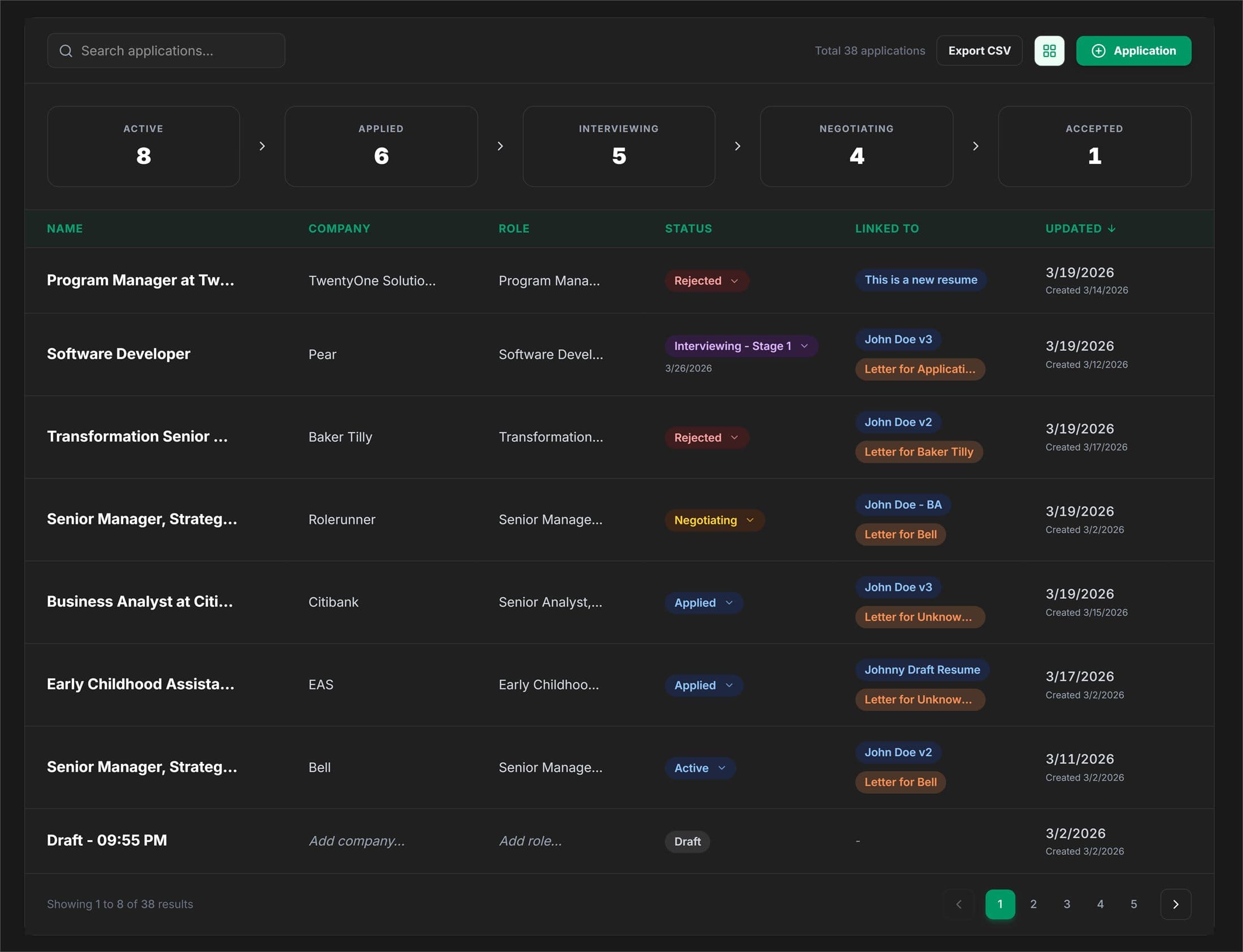The width and height of the screenshot is (1243, 952).
Task: Open 'This is a new resume' tag
Action: coord(920,280)
